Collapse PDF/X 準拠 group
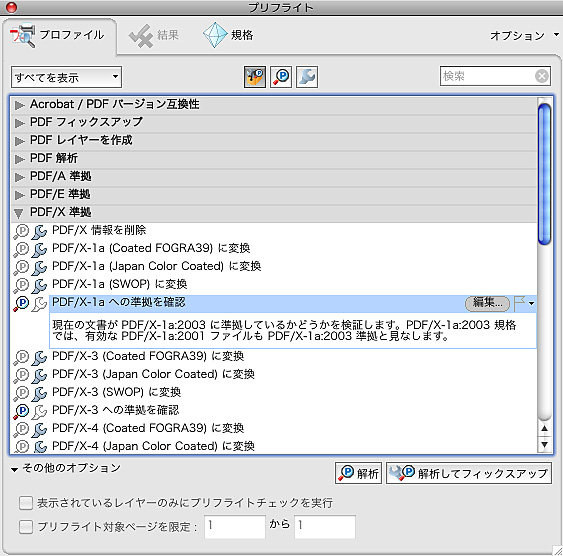 point(18,214)
